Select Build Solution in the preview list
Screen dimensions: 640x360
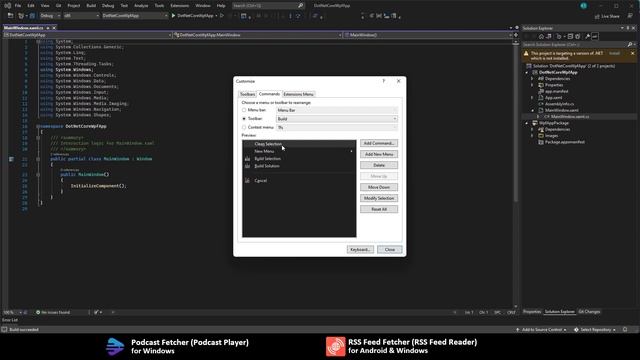299,166
